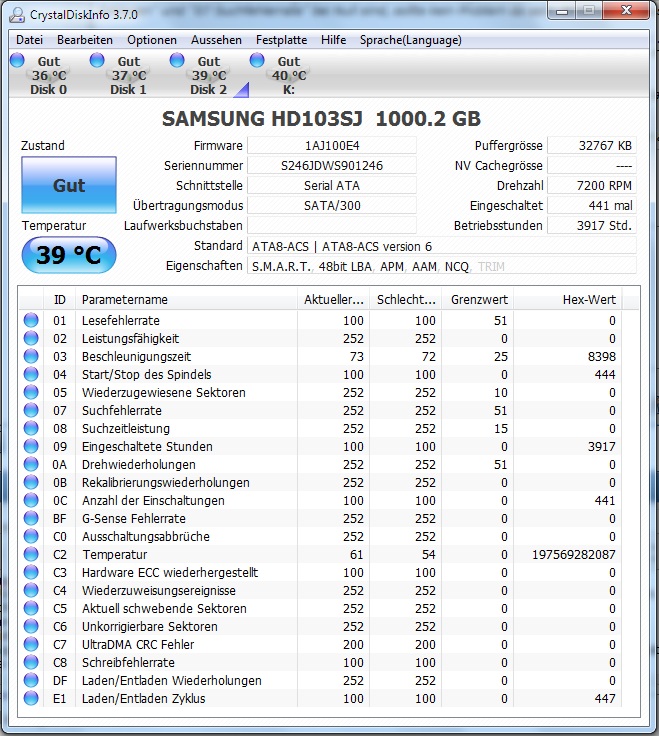Open the Aussehen menu
Screen dimensions: 659x736
tap(216, 40)
